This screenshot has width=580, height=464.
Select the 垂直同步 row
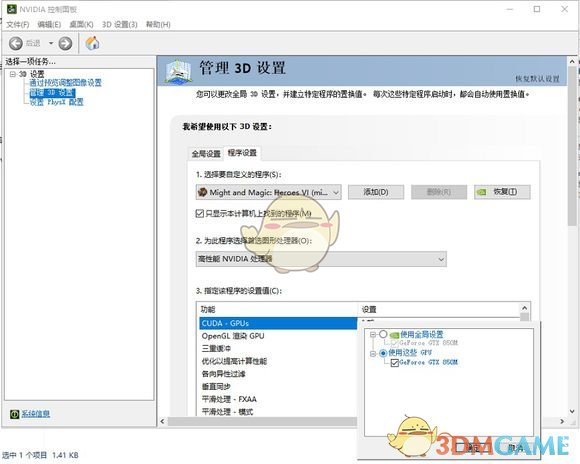coord(278,386)
